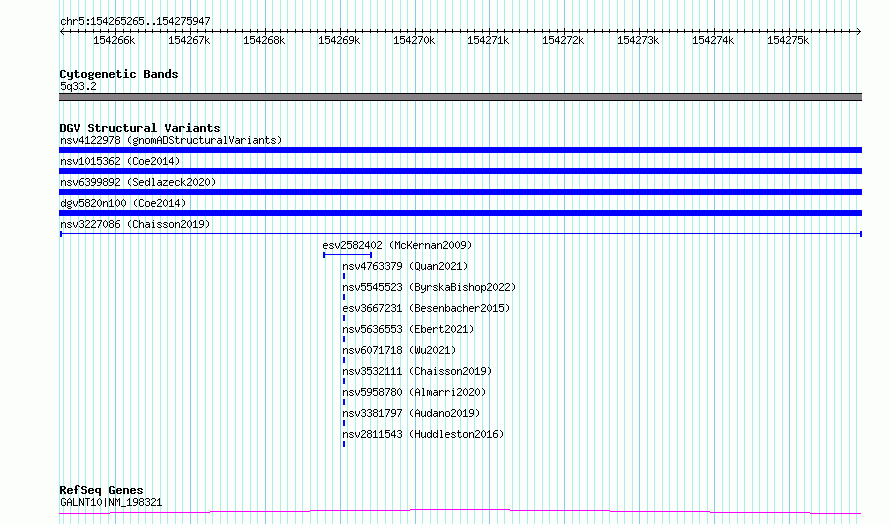Click the 154275k ruler tick label
890x524 pixels.
point(788,40)
